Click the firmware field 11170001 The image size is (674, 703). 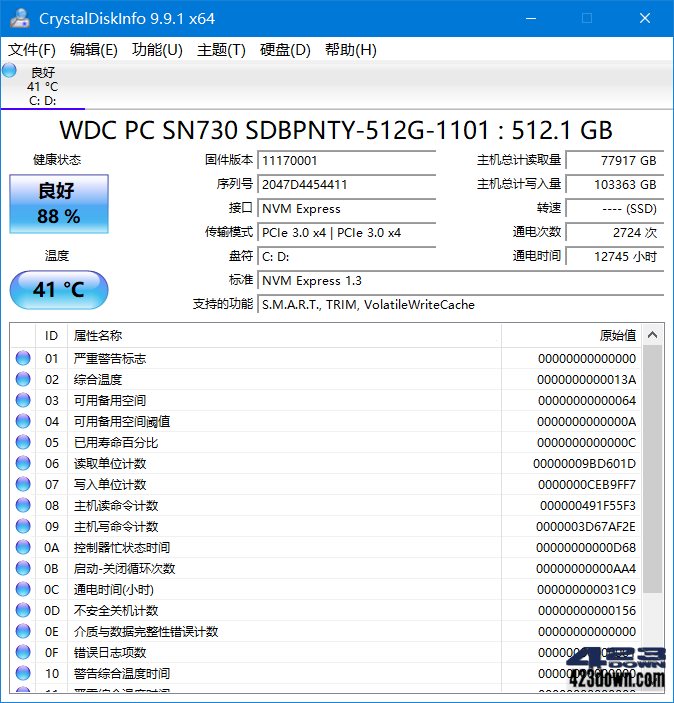pyautogui.click(x=347, y=161)
